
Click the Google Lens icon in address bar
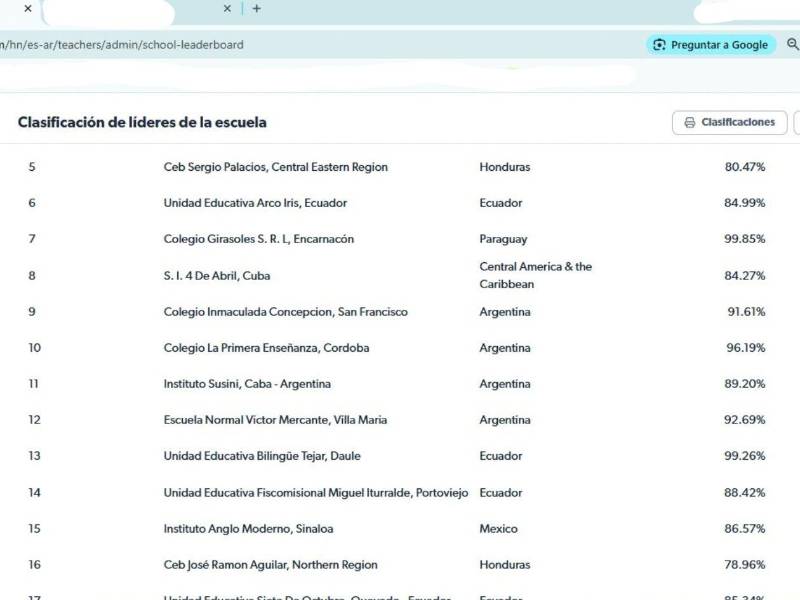coord(659,45)
